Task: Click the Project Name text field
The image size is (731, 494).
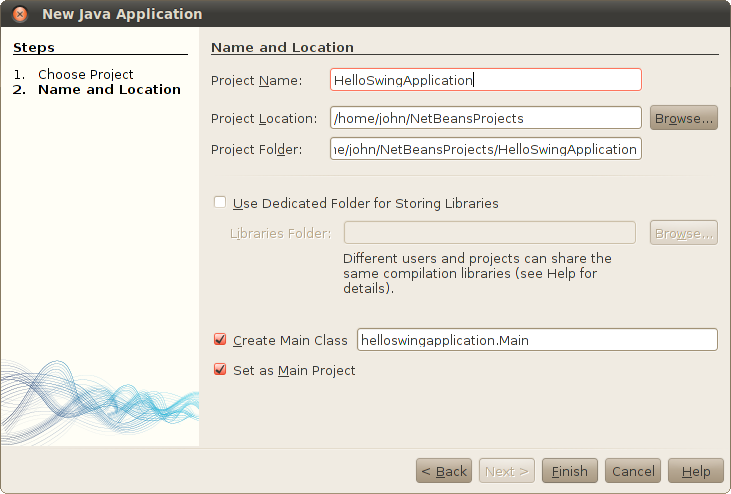Action: tap(486, 80)
